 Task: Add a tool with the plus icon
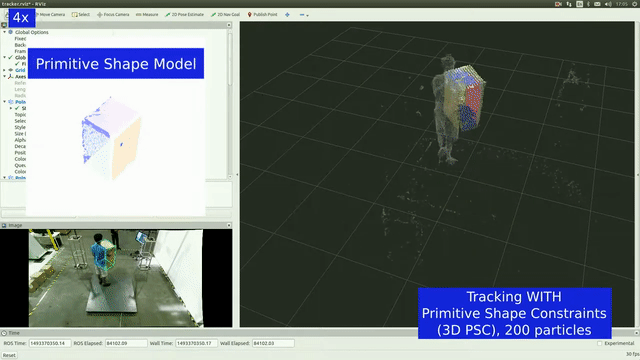(x=287, y=15)
